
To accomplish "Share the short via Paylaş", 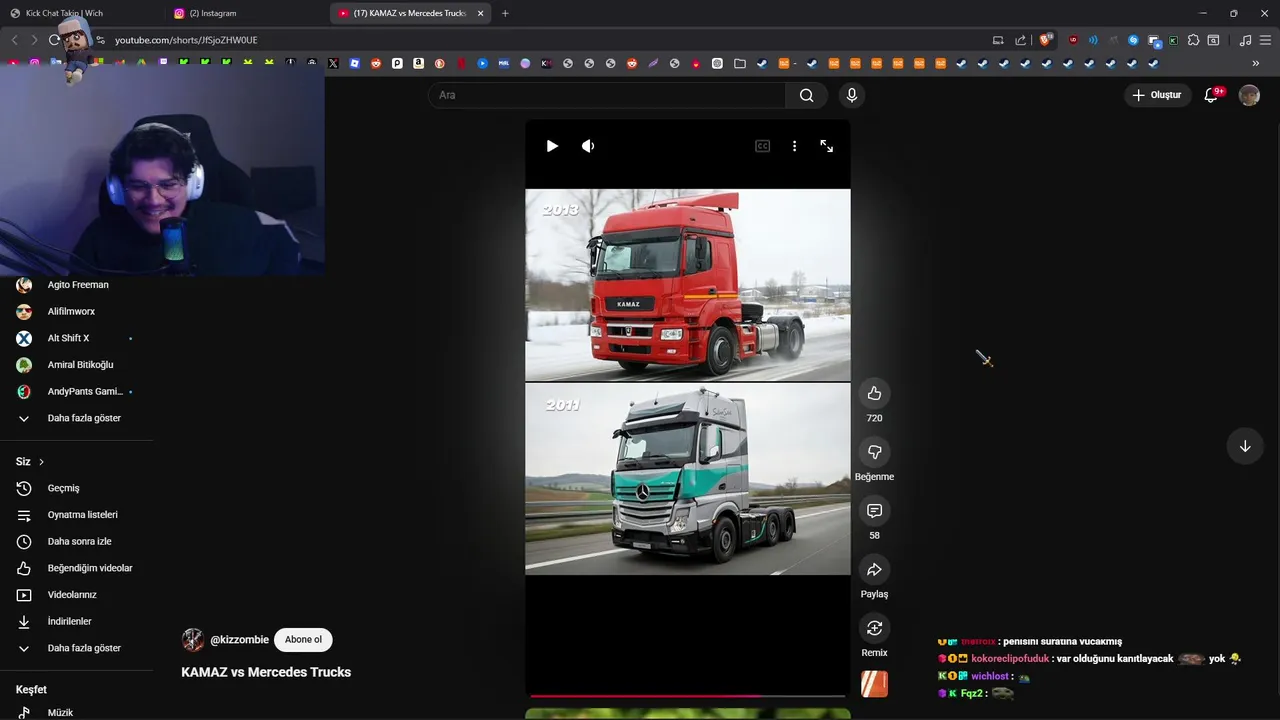I will pos(874,569).
